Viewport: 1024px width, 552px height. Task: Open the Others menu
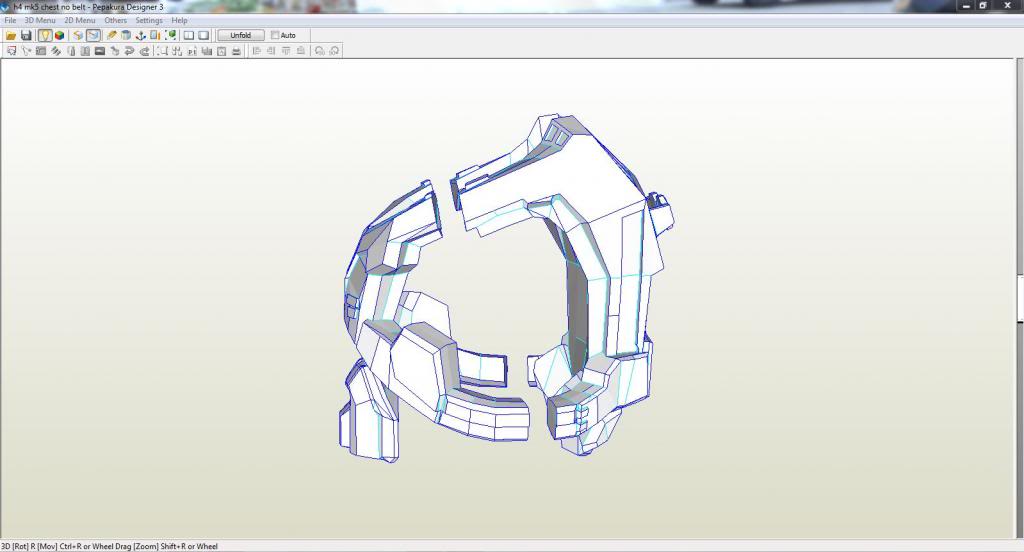pyautogui.click(x=116, y=20)
